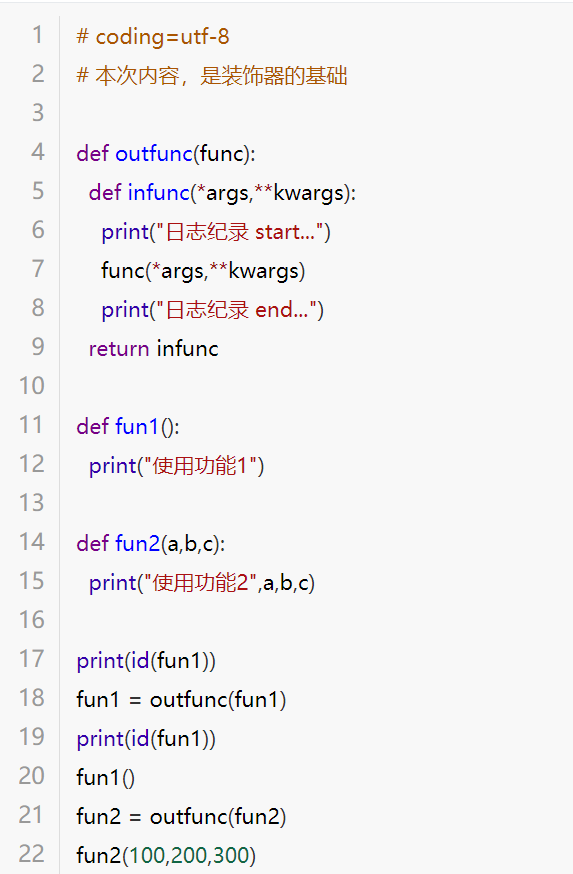
Task: Select line number 11 in gutter
Action: pyautogui.click(x=32, y=425)
